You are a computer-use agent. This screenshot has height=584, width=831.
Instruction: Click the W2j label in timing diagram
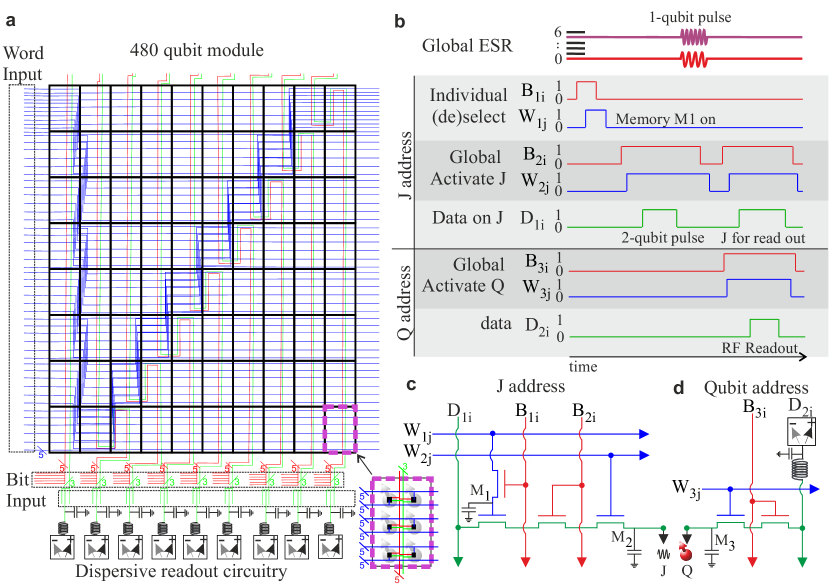pos(535,182)
